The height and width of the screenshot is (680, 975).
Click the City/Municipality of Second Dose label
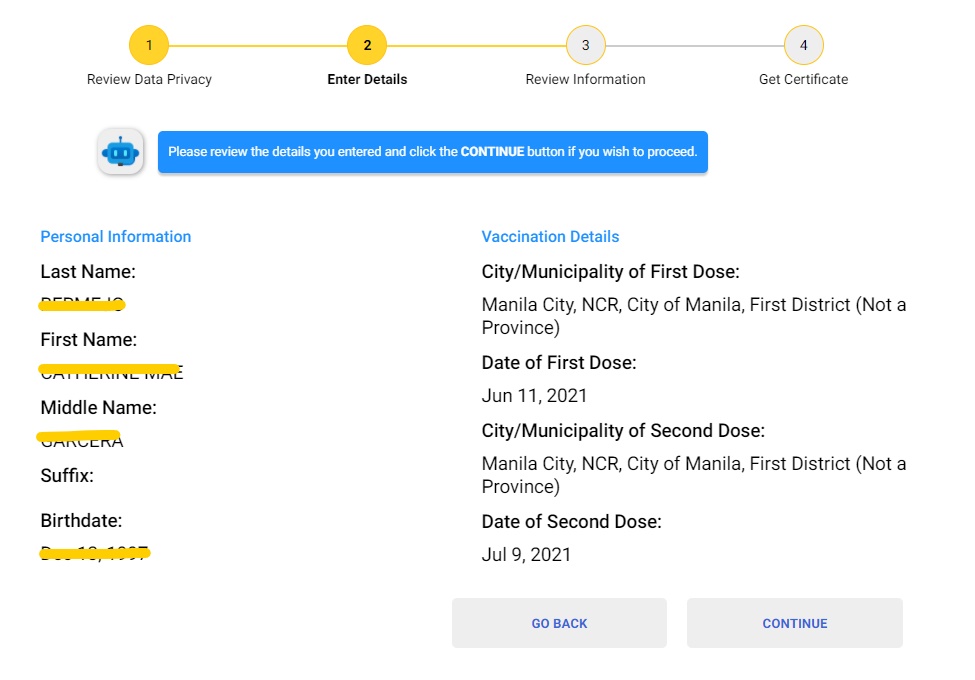pos(622,431)
